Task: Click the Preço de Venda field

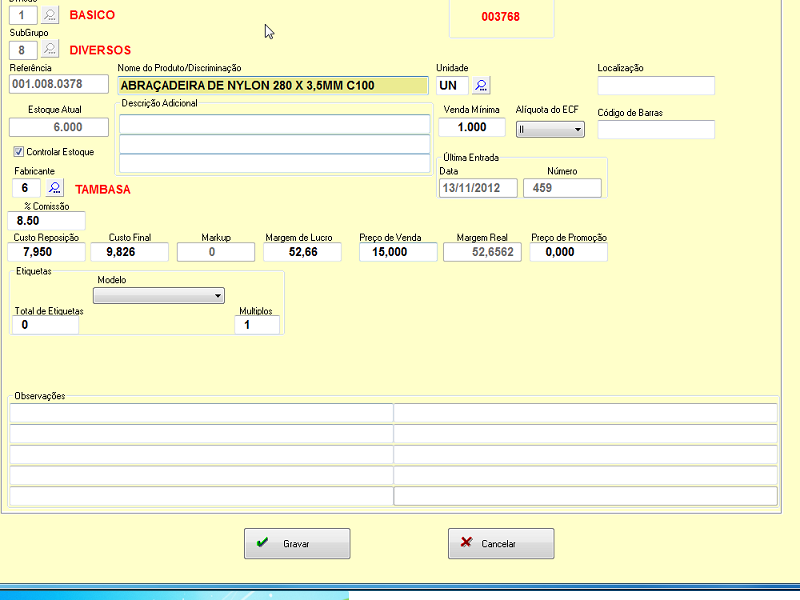Action: (398, 252)
